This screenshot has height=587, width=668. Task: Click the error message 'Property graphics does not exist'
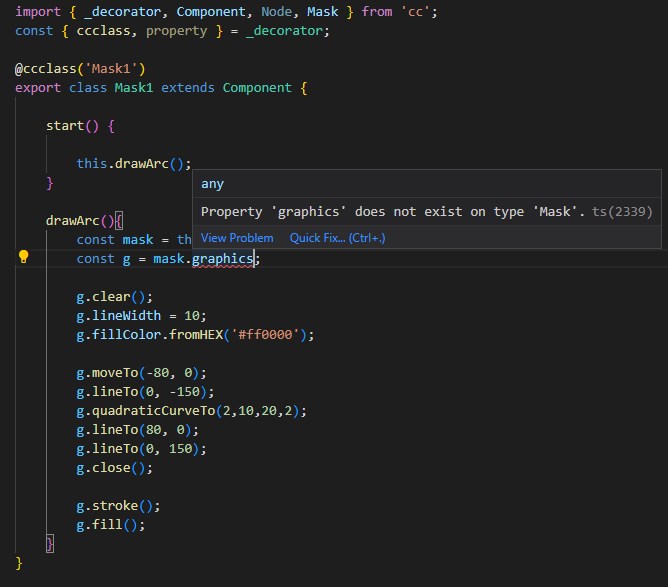[393, 212]
